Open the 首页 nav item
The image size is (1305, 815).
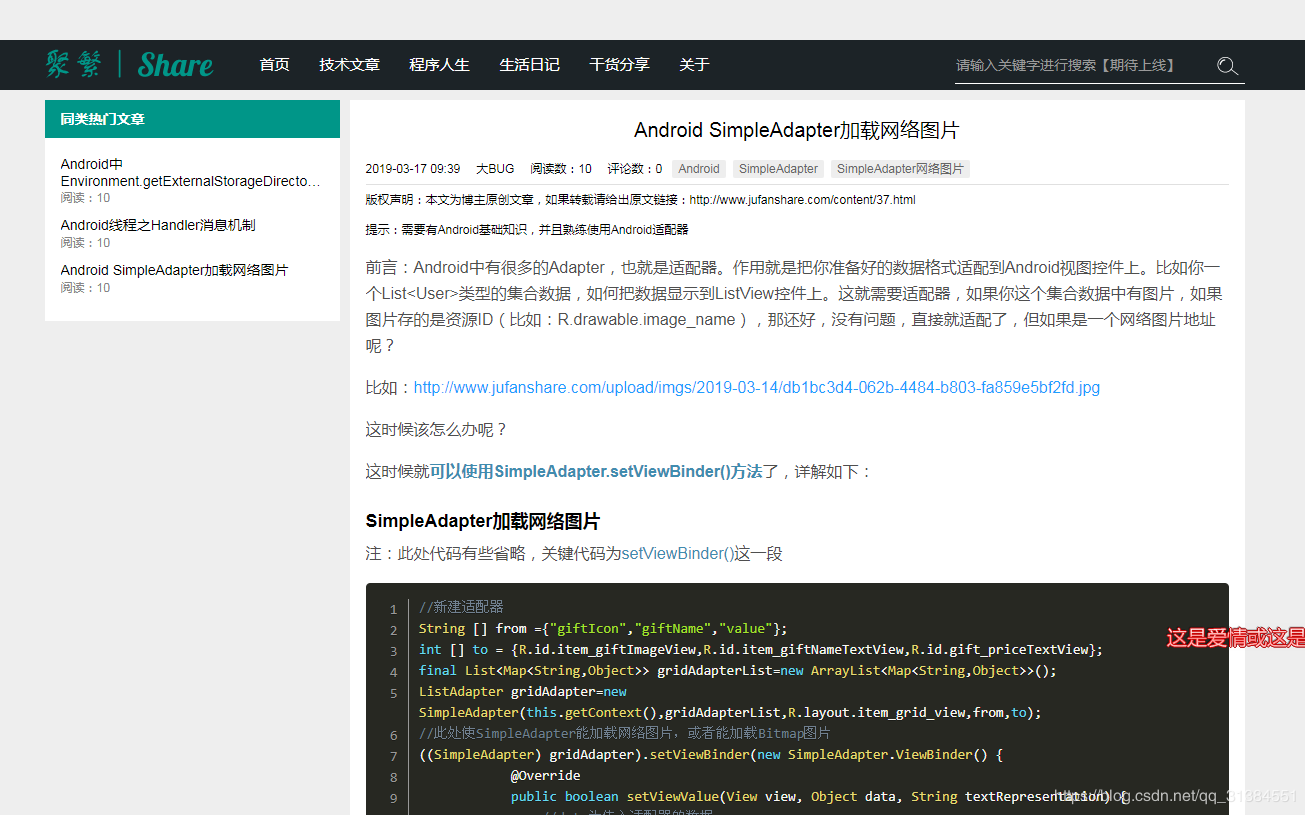coord(274,65)
